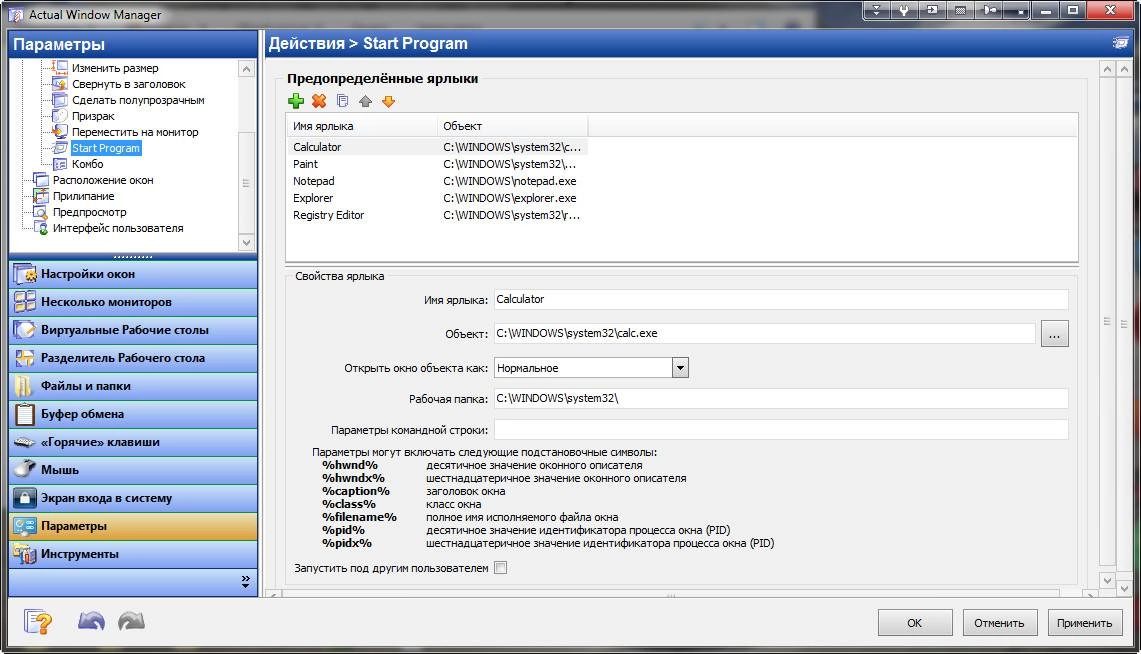
Task: Select the Paint shortcut row
Action: 437,164
